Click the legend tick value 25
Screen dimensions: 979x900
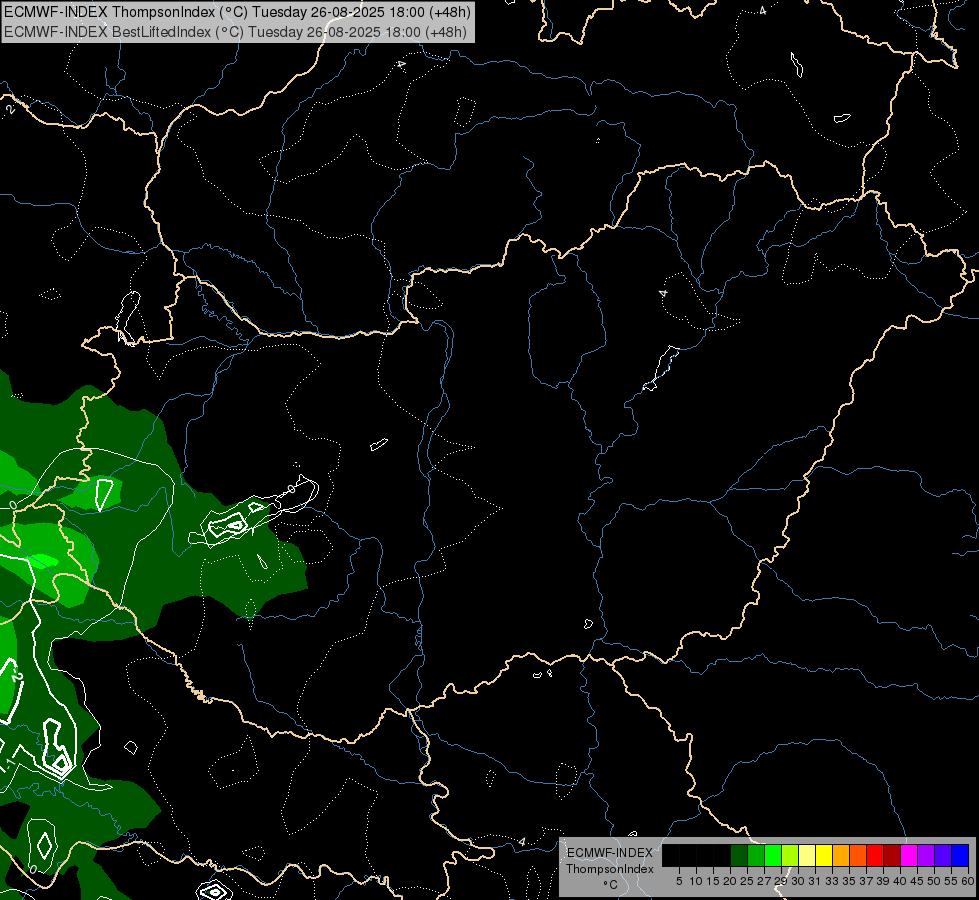pyautogui.click(x=747, y=881)
